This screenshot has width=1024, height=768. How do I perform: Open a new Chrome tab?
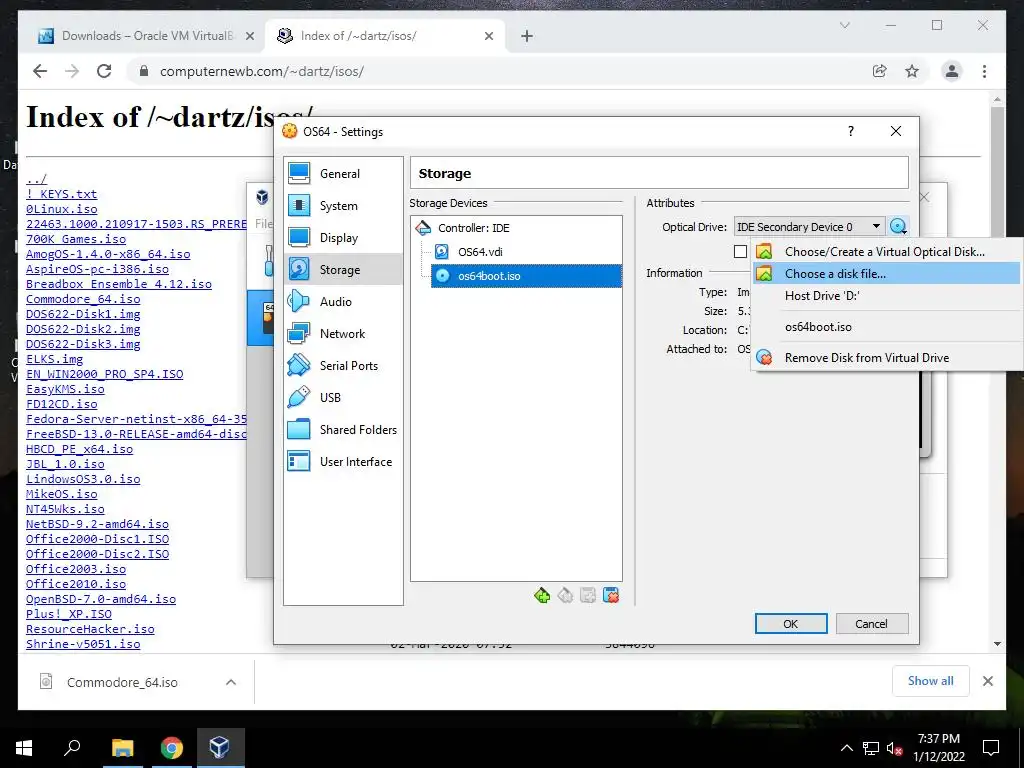tap(527, 36)
